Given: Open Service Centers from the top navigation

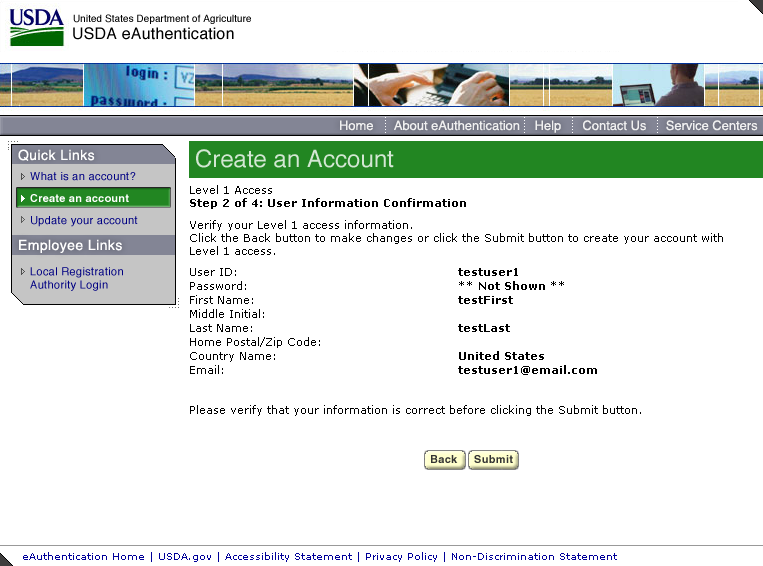Looking at the screenshot, I should pos(711,126).
